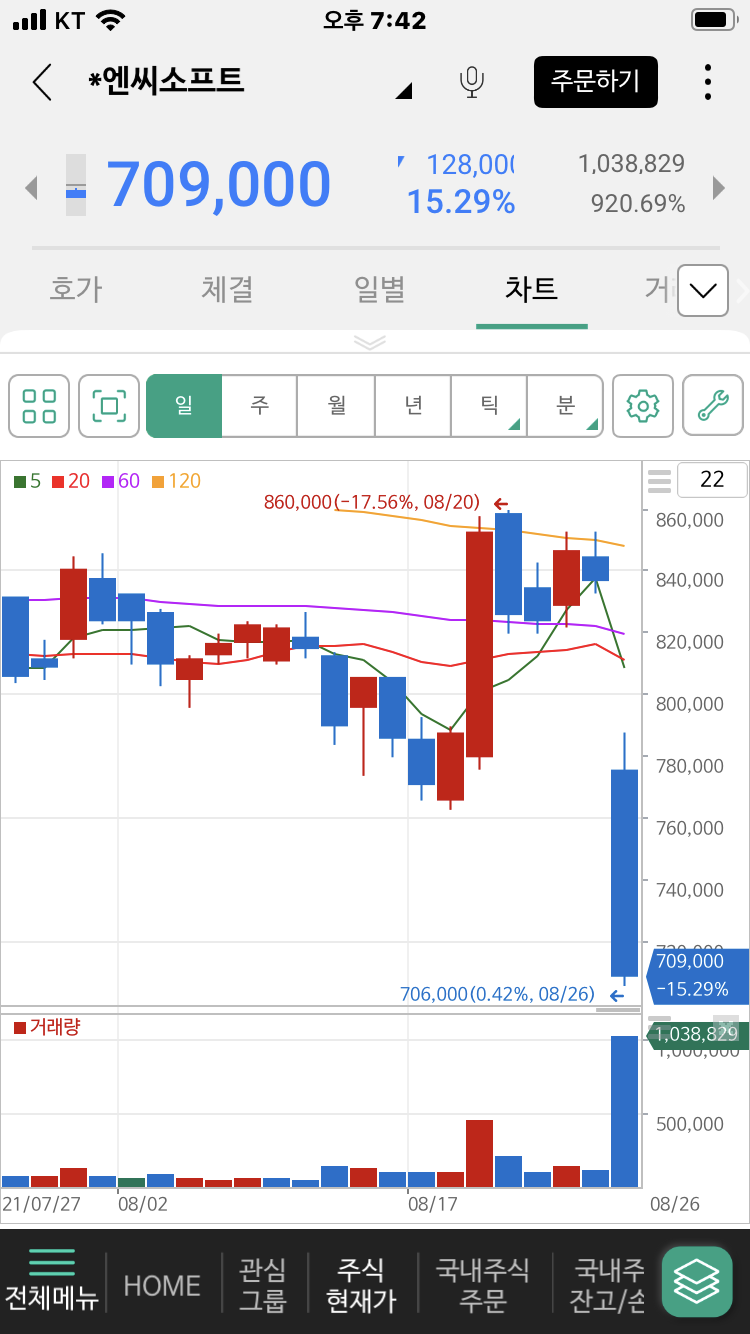Tap the 거래량 volume legend label
The width and height of the screenshot is (750, 1334).
click(x=47, y=1027)
